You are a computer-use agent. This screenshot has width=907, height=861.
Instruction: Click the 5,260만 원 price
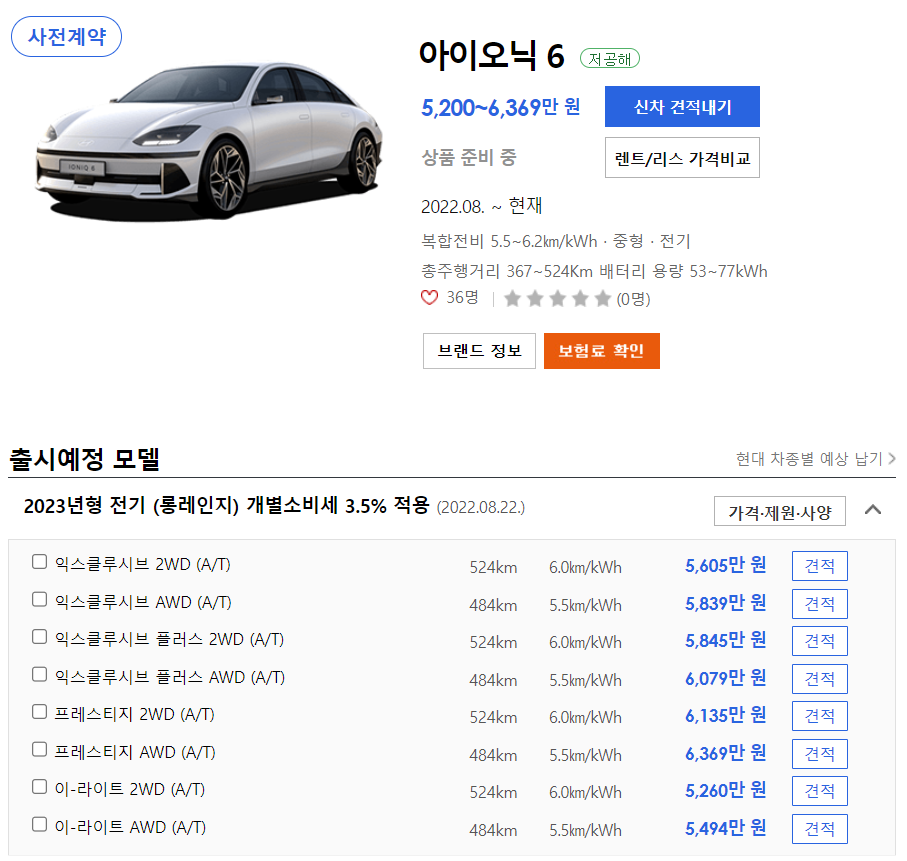[725, 791]
